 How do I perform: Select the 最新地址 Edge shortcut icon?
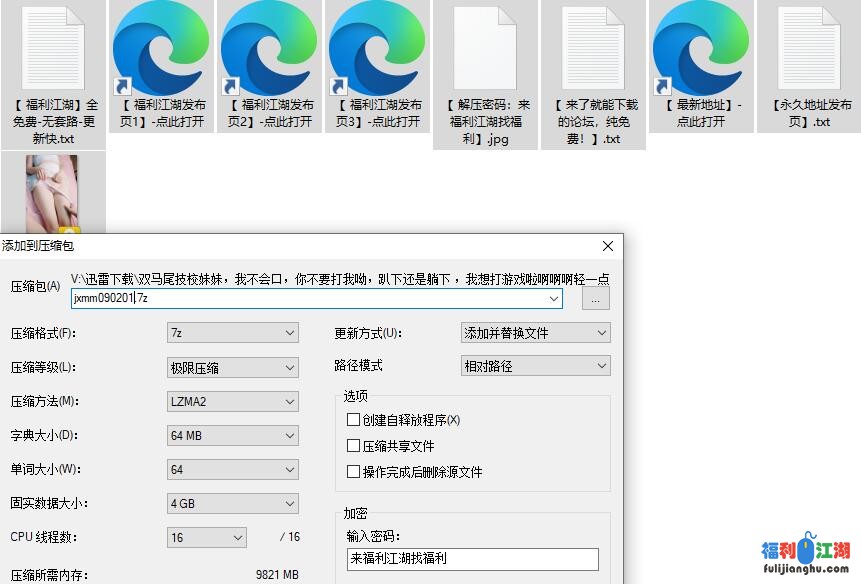tap(701, 50)
